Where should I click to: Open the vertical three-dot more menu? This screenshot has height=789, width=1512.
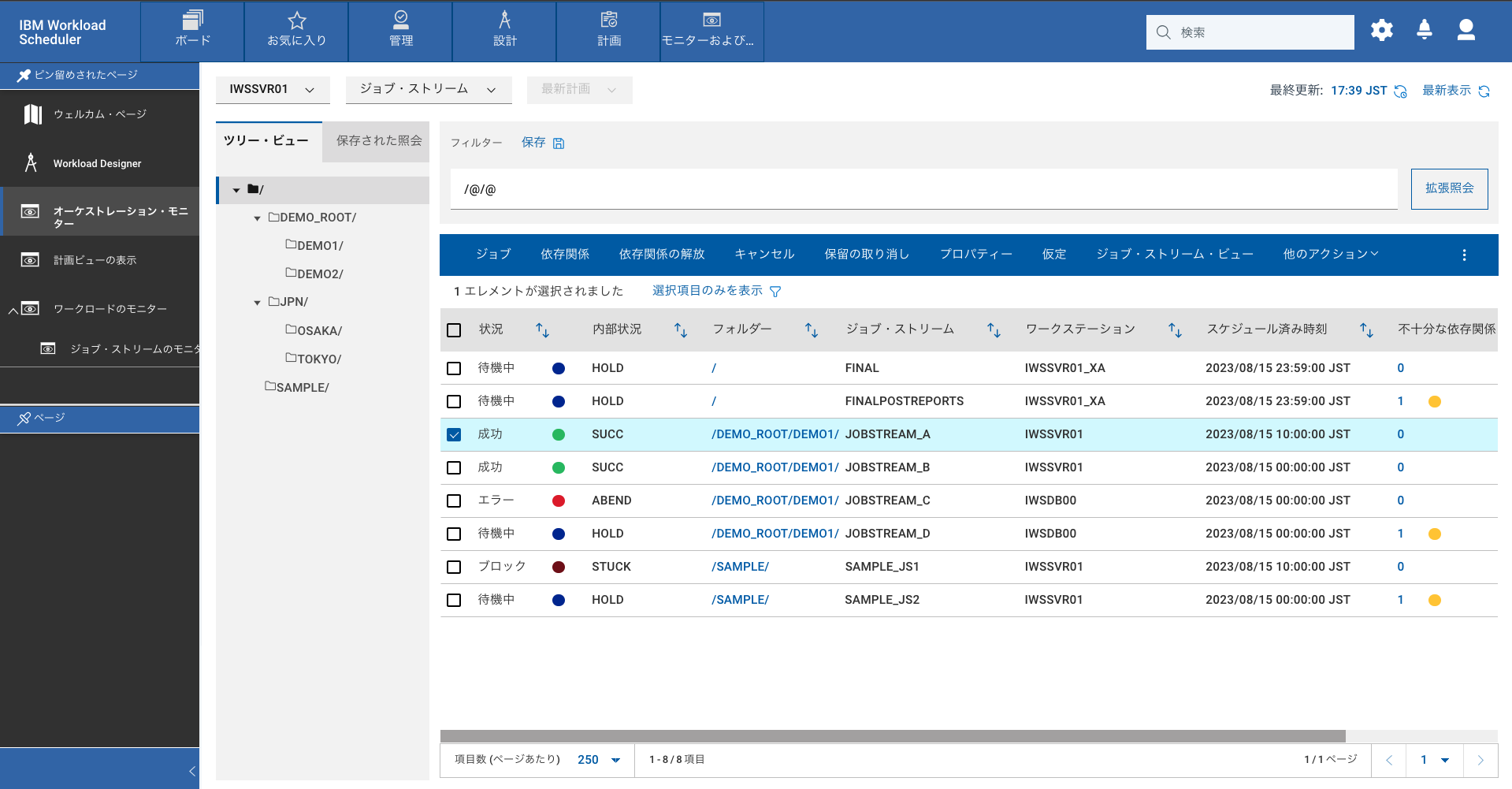pyautogui.click(x=1464, y=255)
